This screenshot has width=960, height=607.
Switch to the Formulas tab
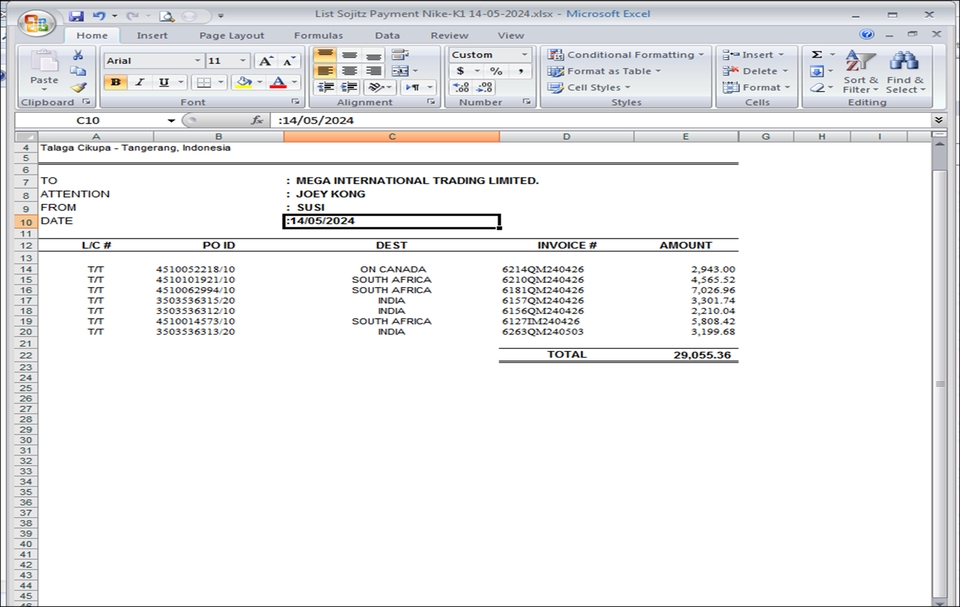point(318,36)
